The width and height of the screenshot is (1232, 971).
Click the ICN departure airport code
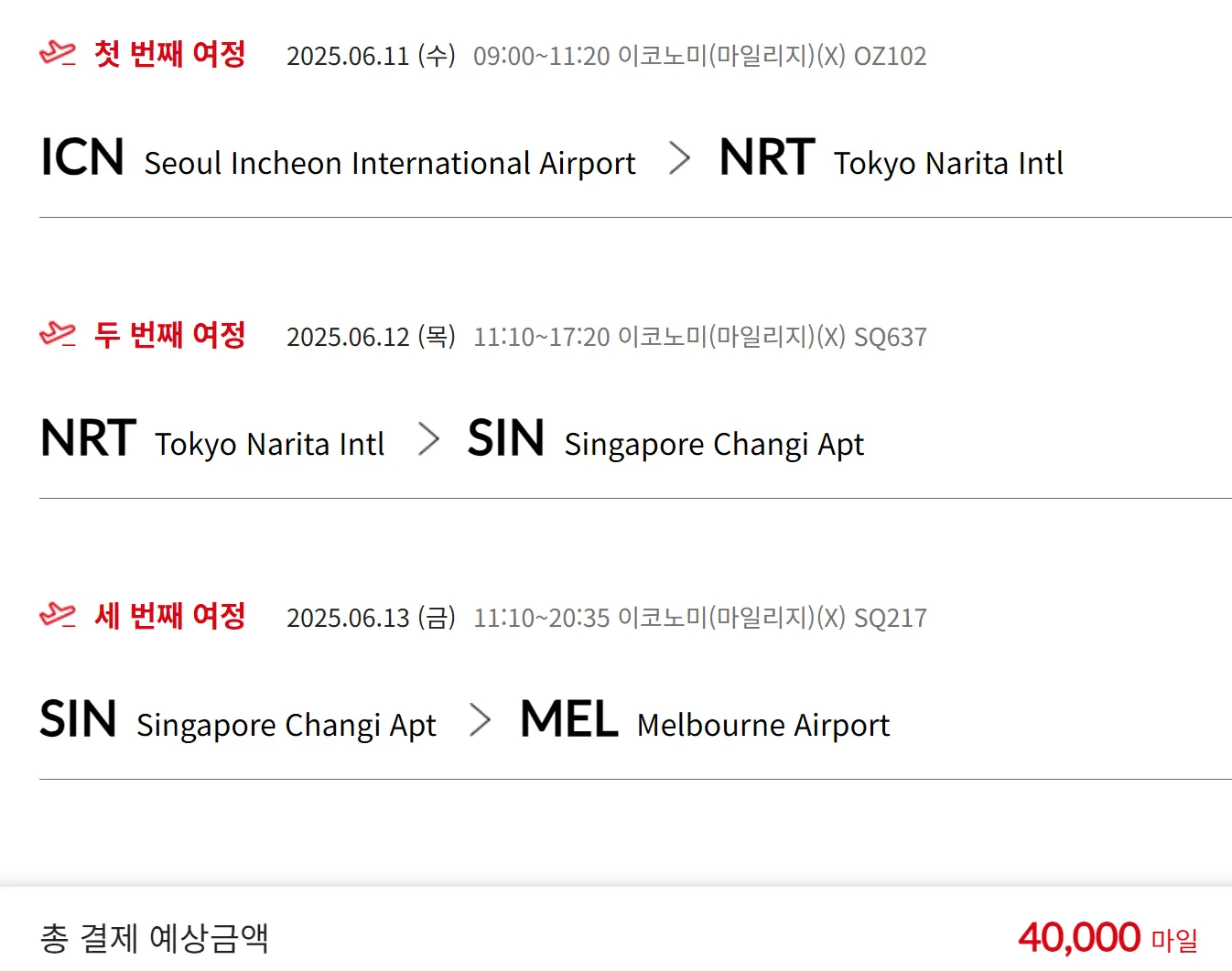pos(82,157)
